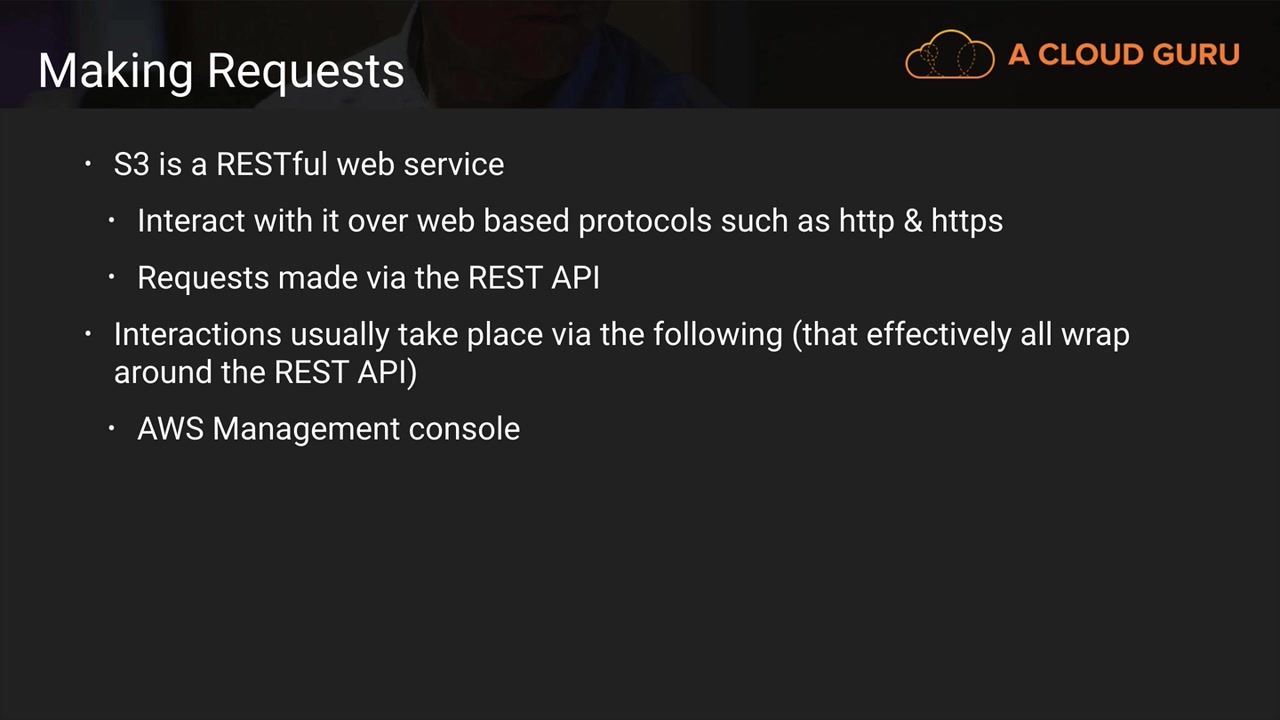Click the A Cloud Guru cloud logo icon
Viewport: 1280px width, 720px height.
click(x=949, y=55)
